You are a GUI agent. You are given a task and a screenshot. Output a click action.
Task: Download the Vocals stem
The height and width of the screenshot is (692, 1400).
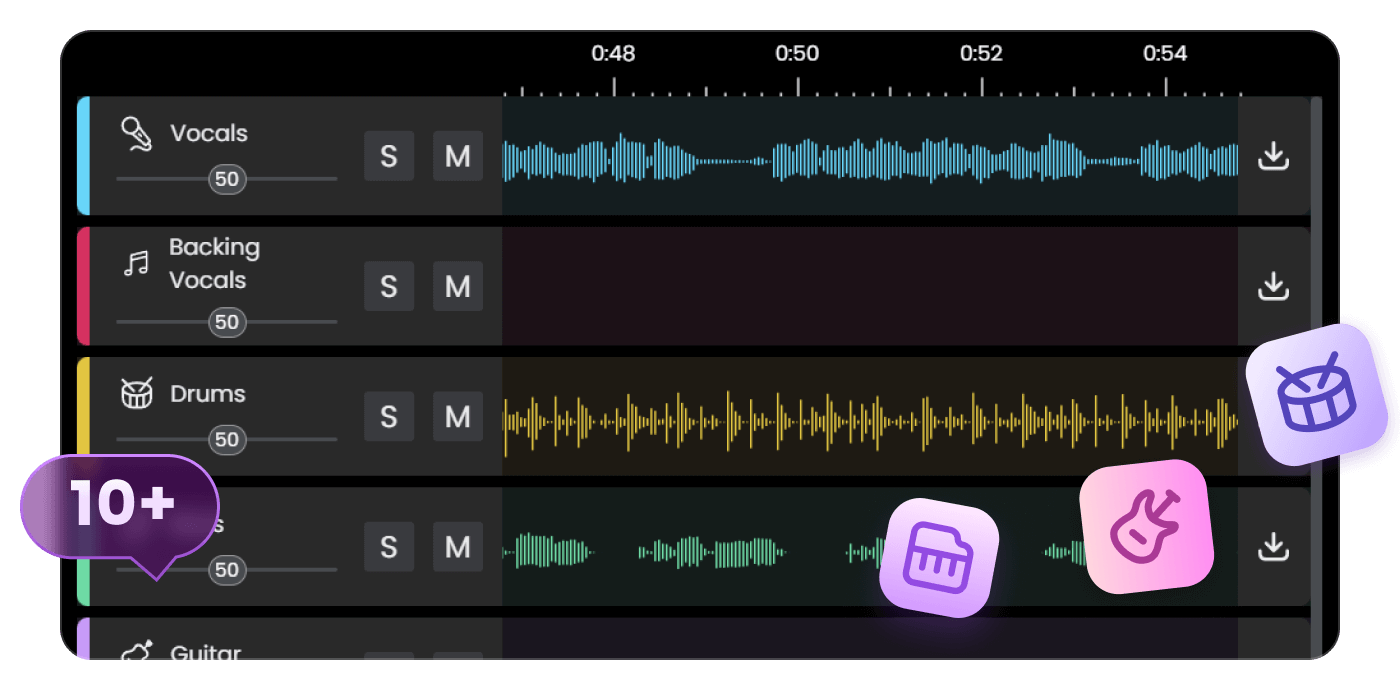(x=1272, y=156)
